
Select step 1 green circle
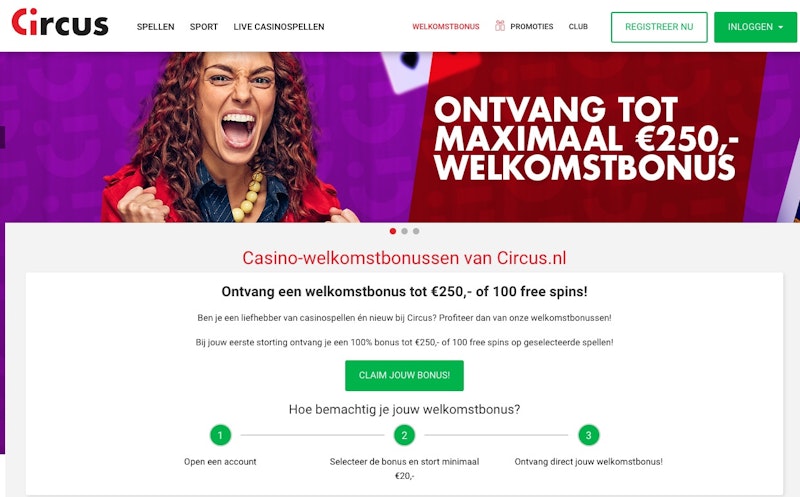pos(220,435)
